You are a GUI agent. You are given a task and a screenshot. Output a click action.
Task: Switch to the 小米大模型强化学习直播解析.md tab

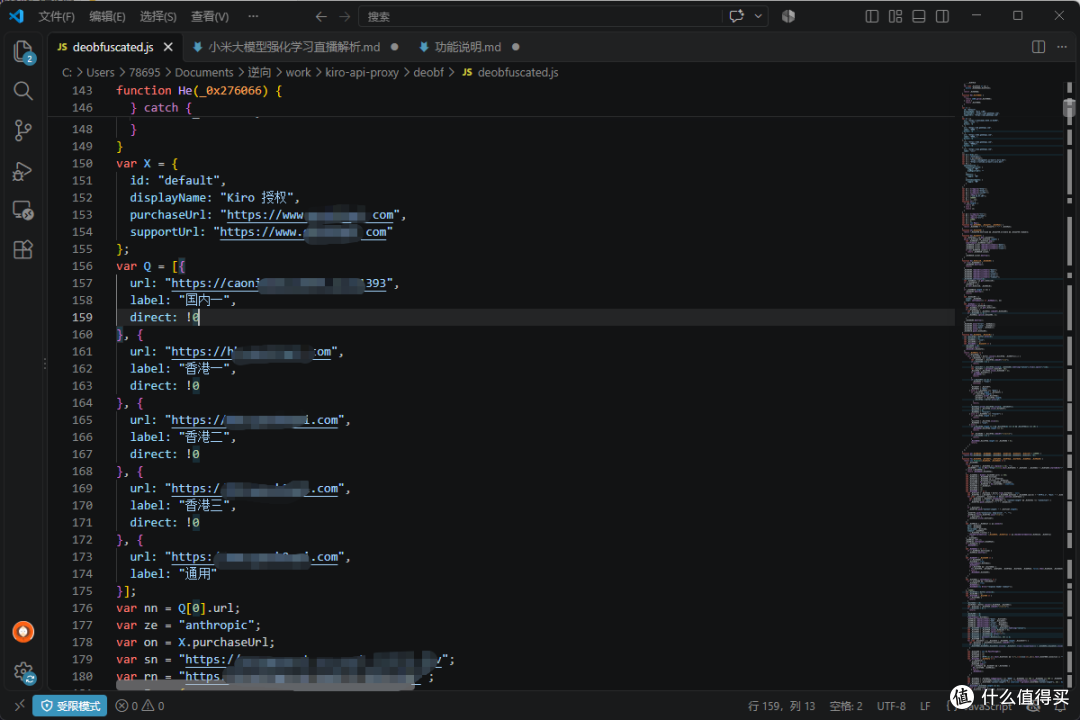point(294,47)
